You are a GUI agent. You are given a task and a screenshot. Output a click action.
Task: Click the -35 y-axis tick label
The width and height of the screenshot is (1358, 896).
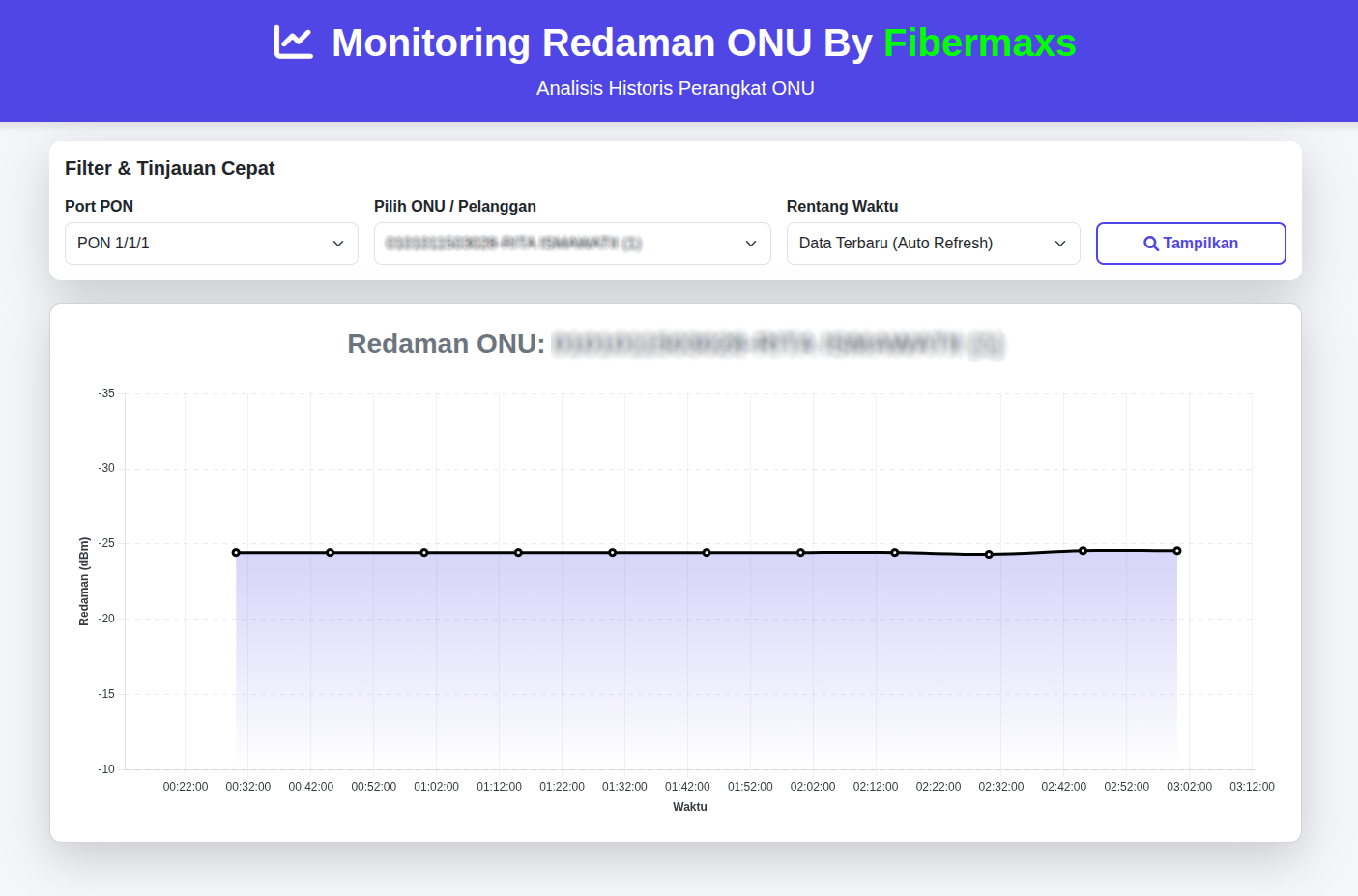point(106,393)
